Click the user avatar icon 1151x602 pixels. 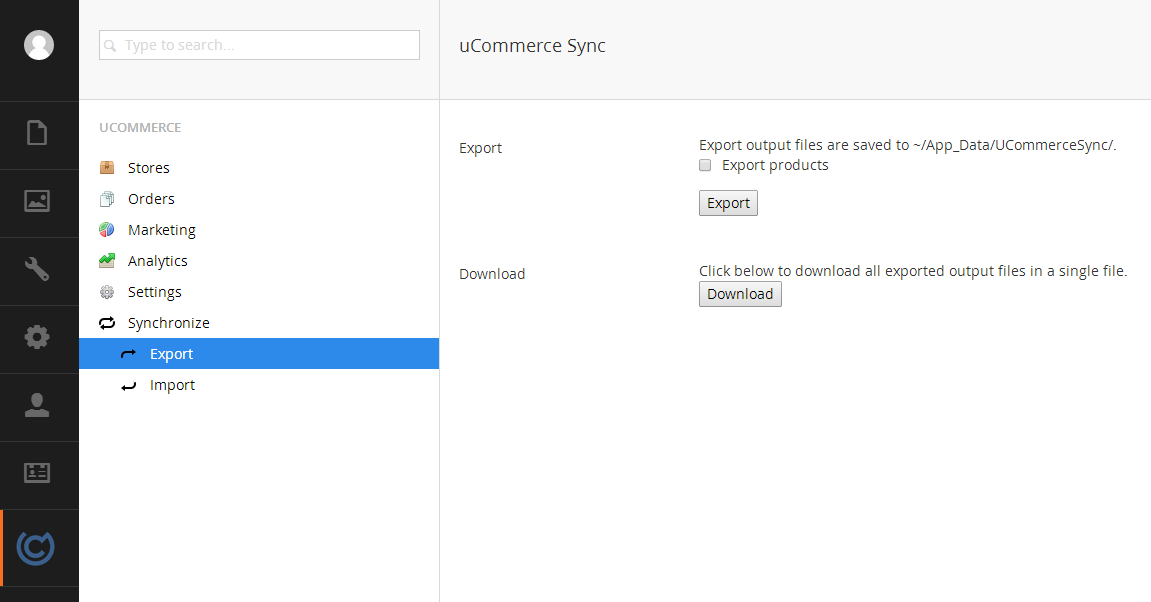click(x=39, y=45)
